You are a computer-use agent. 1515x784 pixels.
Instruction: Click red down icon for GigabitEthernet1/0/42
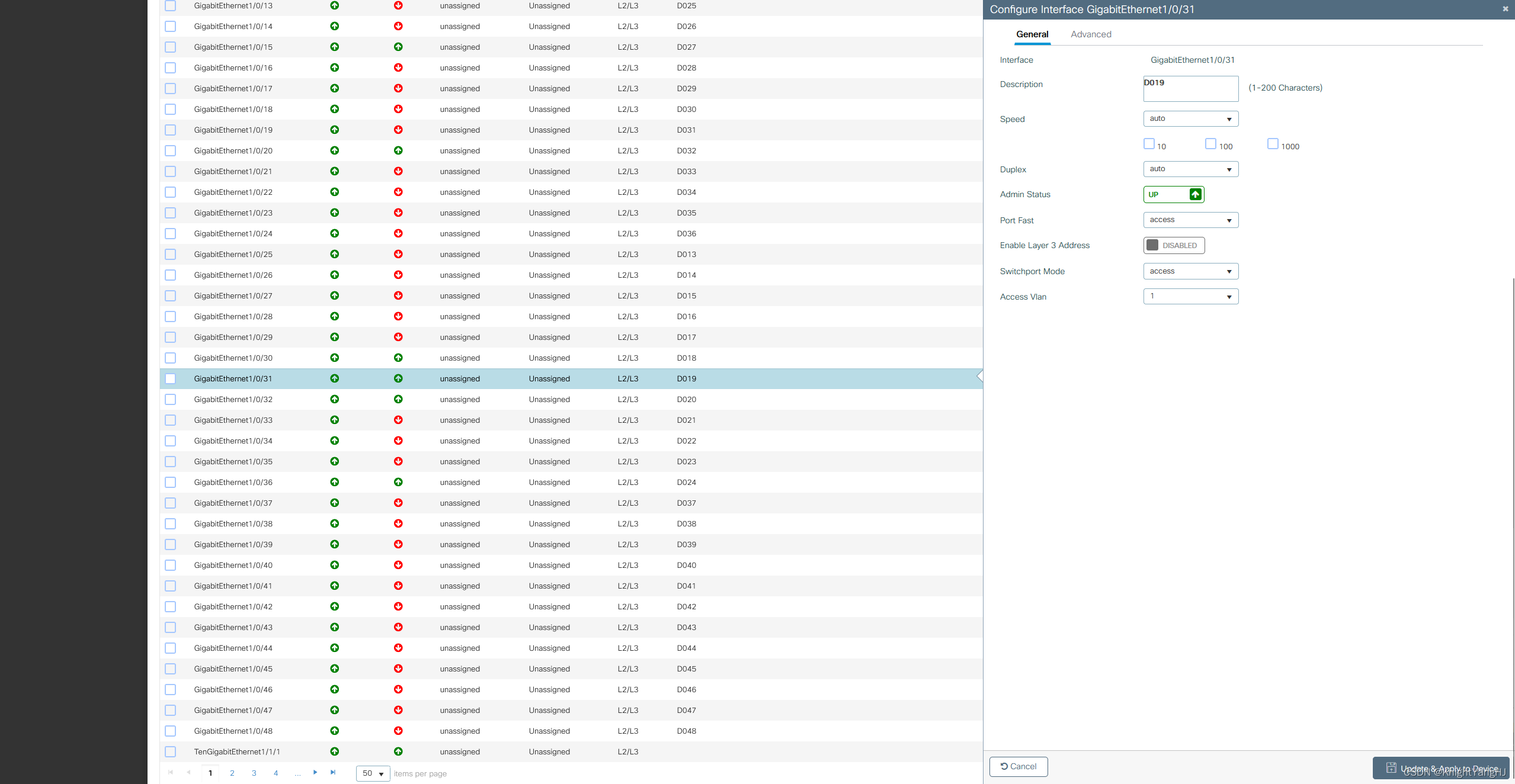(x=398, y=606)
